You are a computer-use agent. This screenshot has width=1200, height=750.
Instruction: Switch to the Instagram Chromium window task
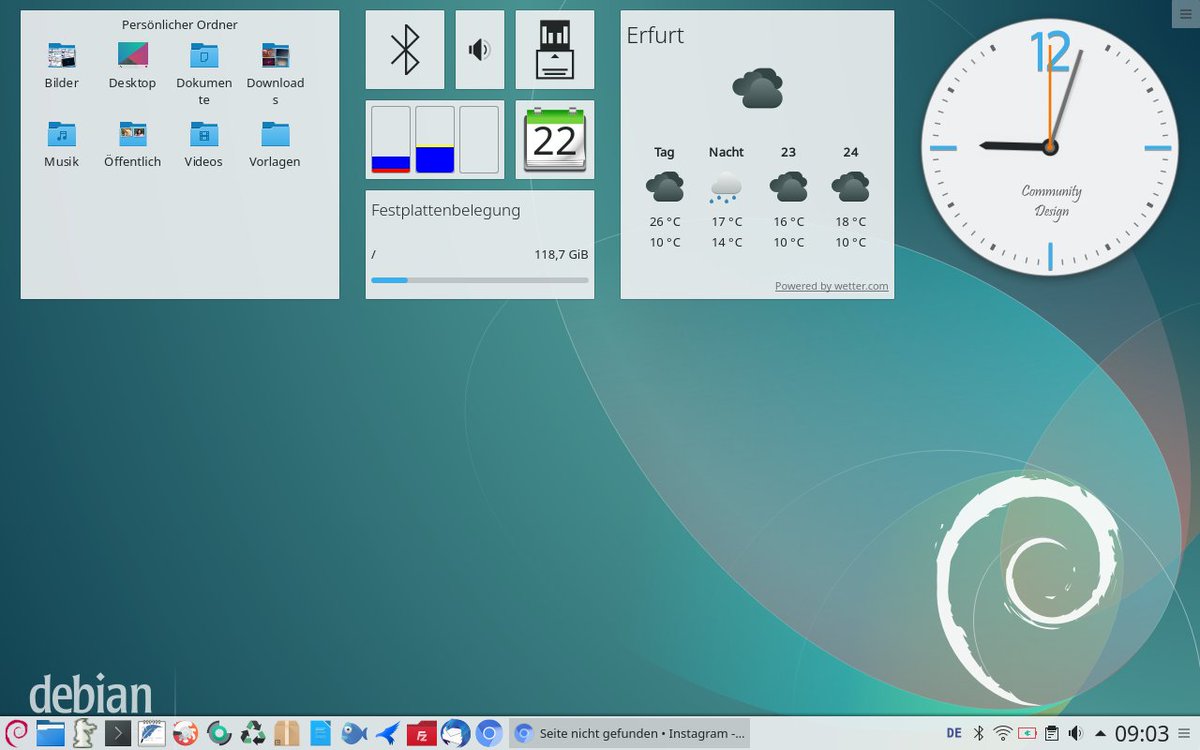point(631,733)
